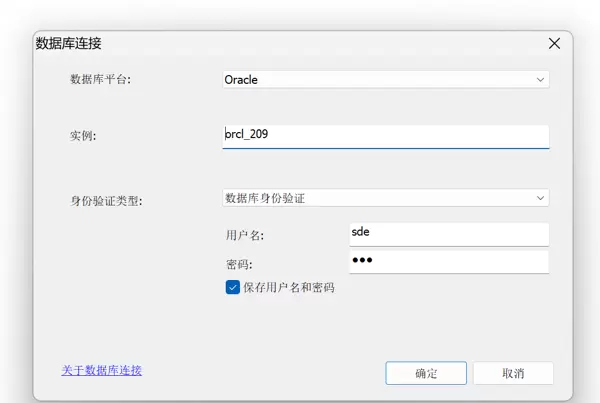
Task: Click the 数据库平台 label
Action: click(99, 80)
